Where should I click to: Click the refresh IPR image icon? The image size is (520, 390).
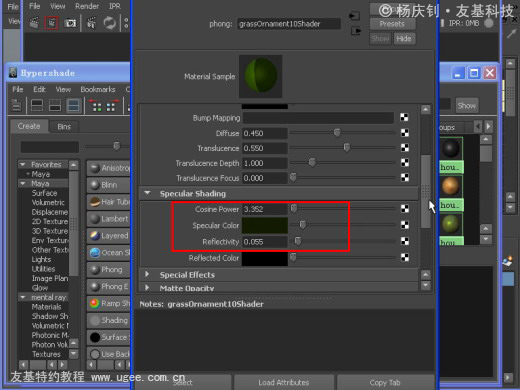[x=109, y=23]
